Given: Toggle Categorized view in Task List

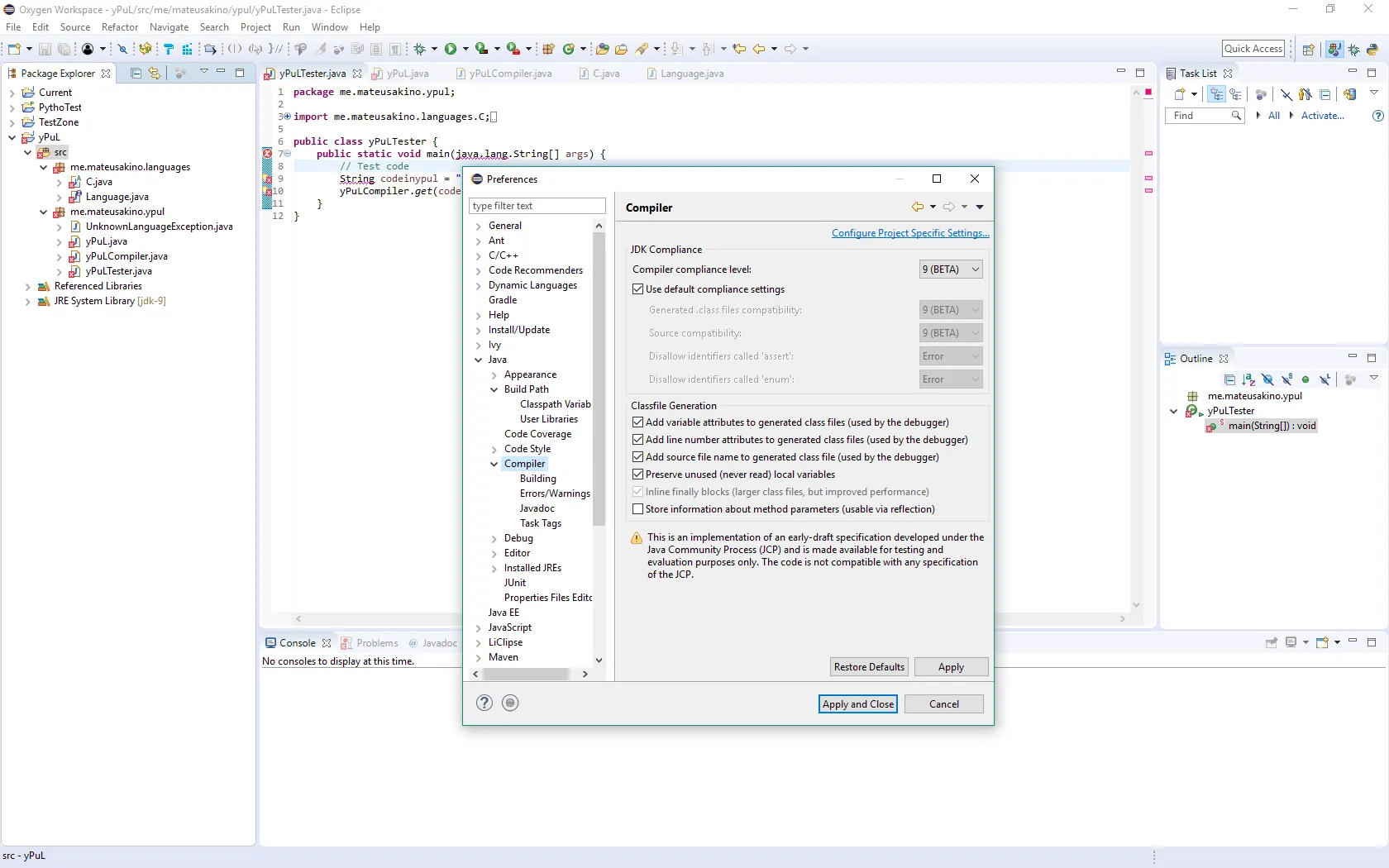Looking at the screenshot, I should 1216,94.
